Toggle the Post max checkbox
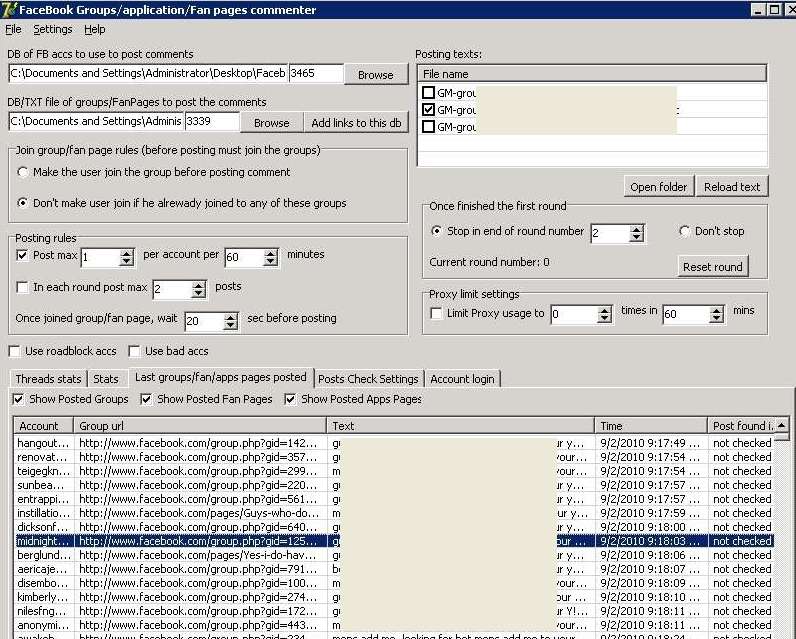 (x=22, y=255)
